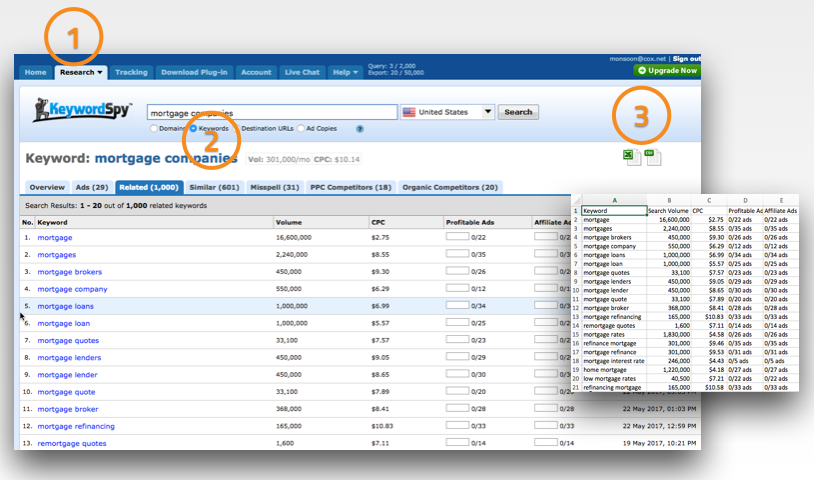
Task: Expand the Help menu dropdown
Action: click(345, 72)
